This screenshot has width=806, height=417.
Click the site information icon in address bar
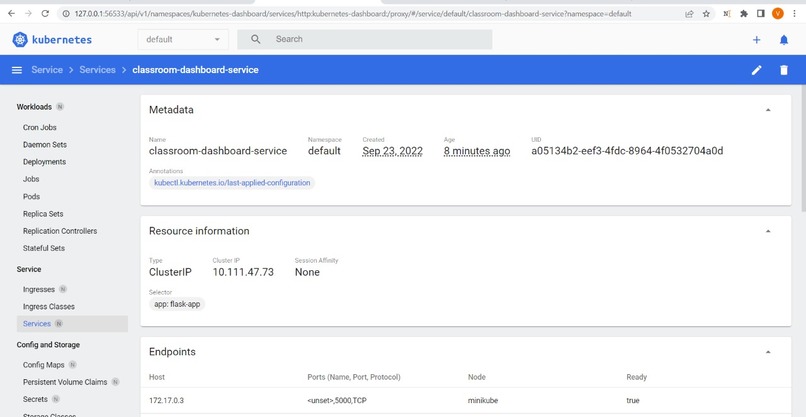click(66, 14)
